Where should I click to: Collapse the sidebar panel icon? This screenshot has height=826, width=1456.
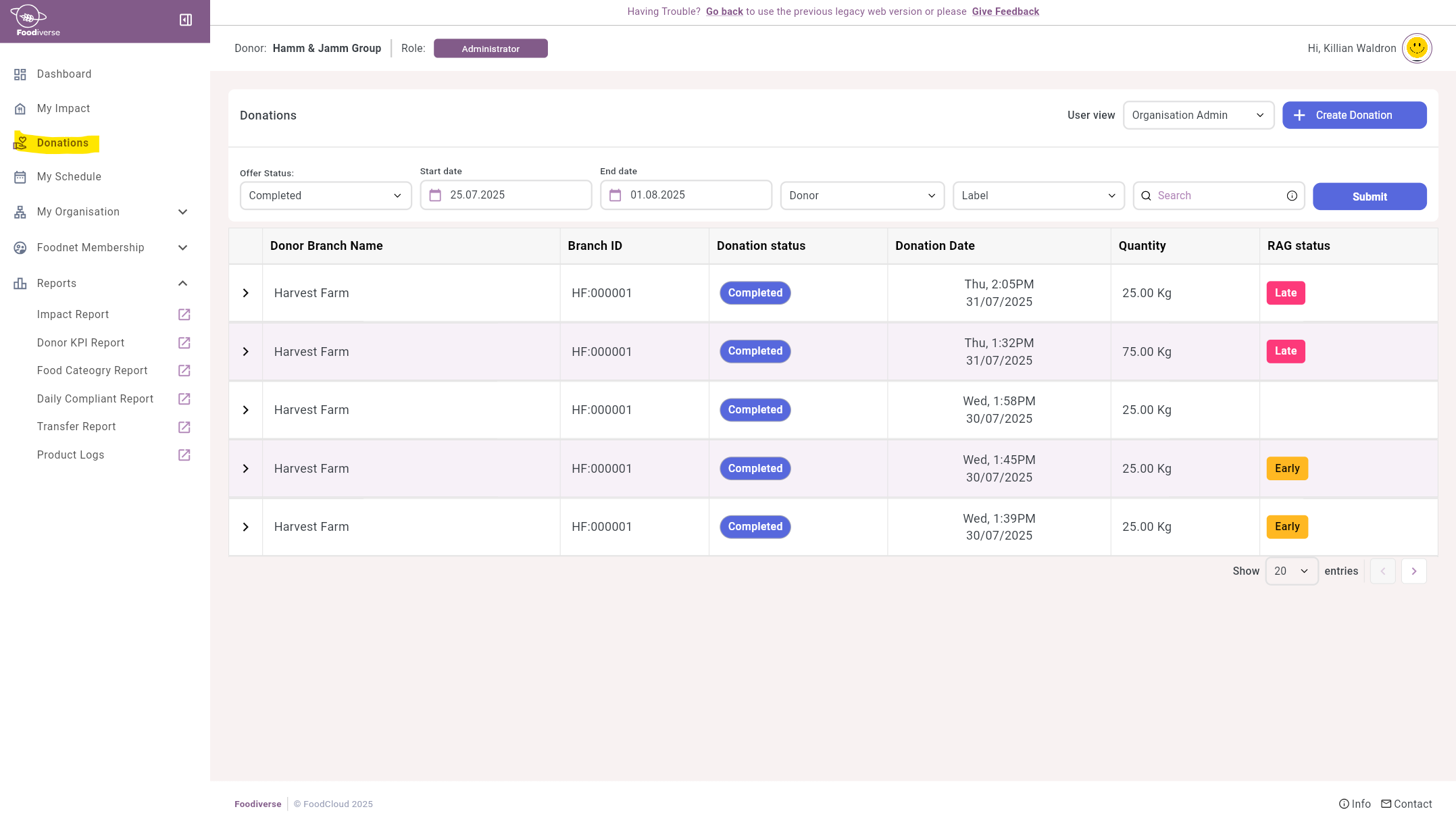coord(186,20)
